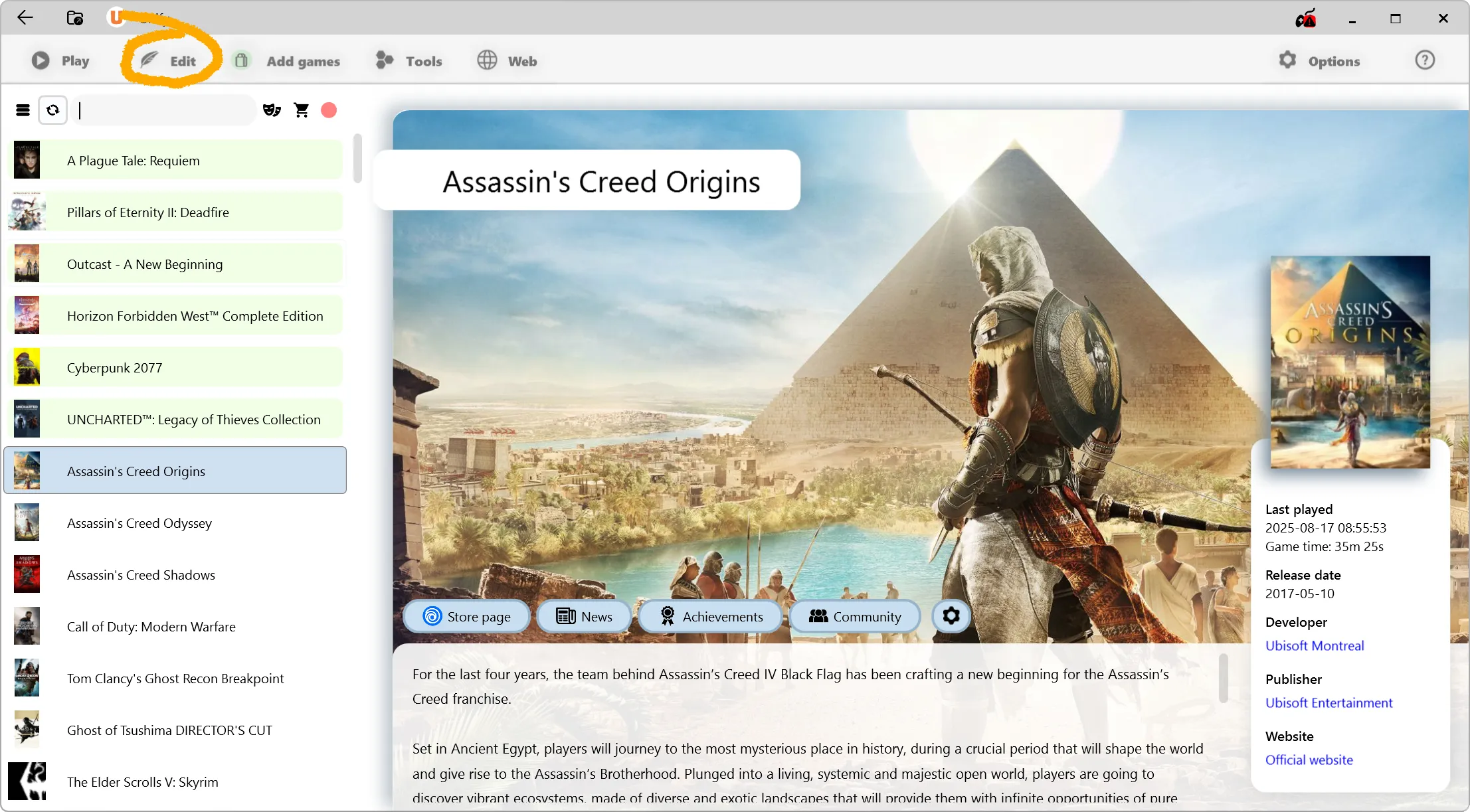Screen dimensions: 1470x812
Task: Open the Tools menu
Action: click(409, 61)
